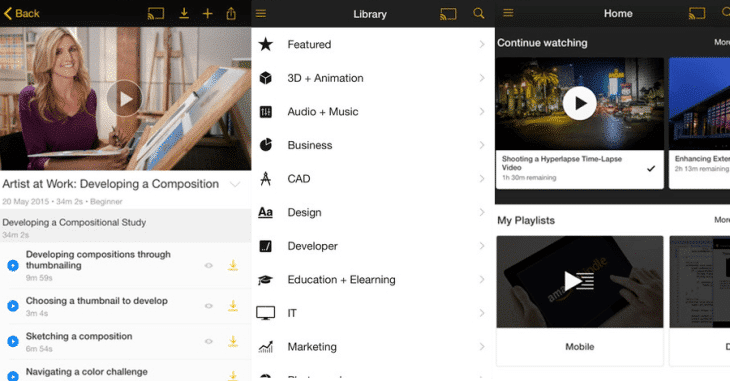Open the Enhancing Exteriors course thumbnail
The image size is (730, 381).
tap(699, 103)
